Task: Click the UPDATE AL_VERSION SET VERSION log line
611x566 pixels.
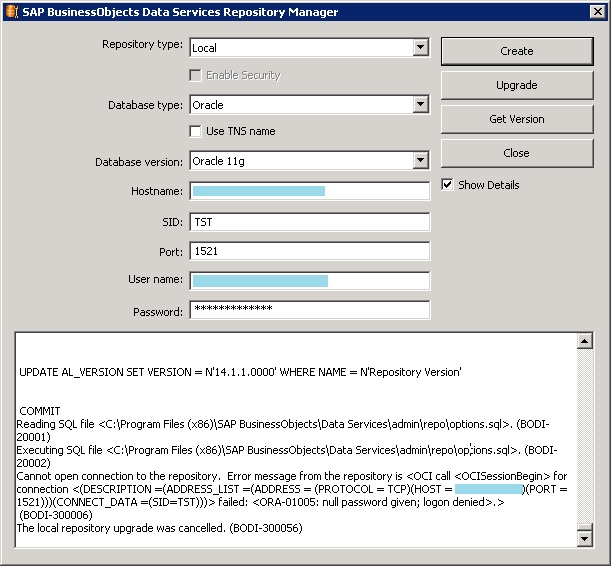Action: 240,372
